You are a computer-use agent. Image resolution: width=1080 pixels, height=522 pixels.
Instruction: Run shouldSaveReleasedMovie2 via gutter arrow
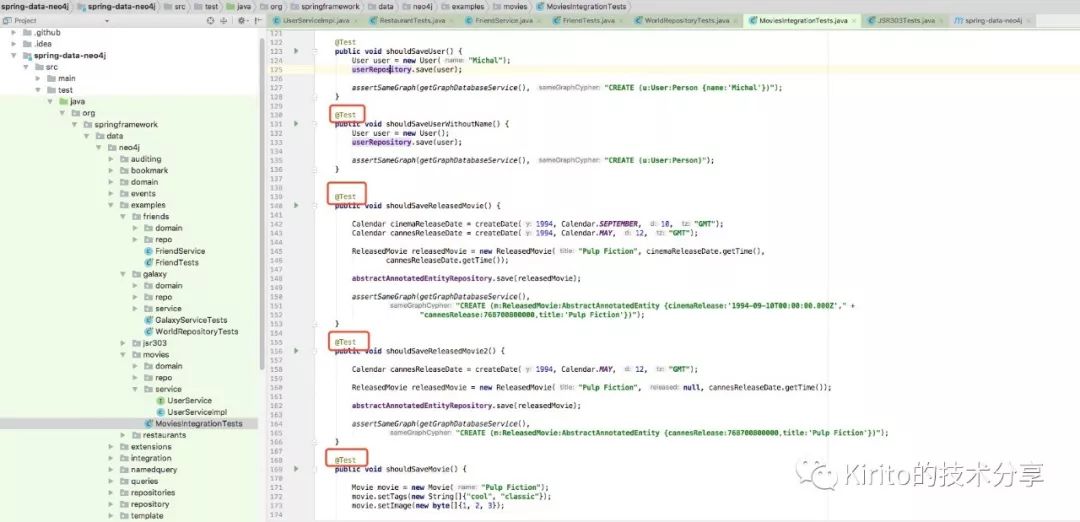tap(296, 351)
